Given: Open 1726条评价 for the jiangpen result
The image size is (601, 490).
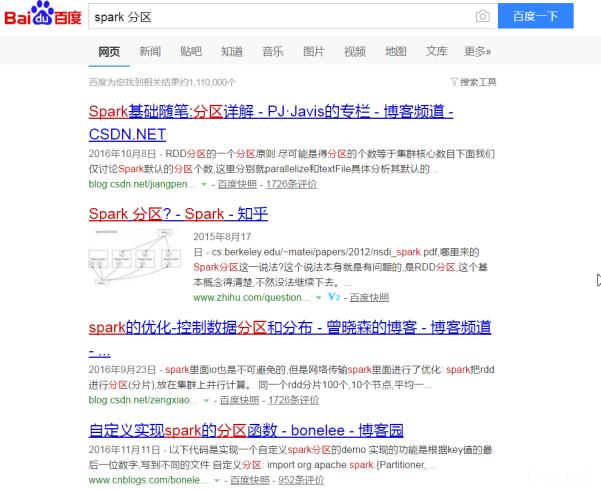Looking at the screenshot, I should pyautogui.click(x=291, y=184).
